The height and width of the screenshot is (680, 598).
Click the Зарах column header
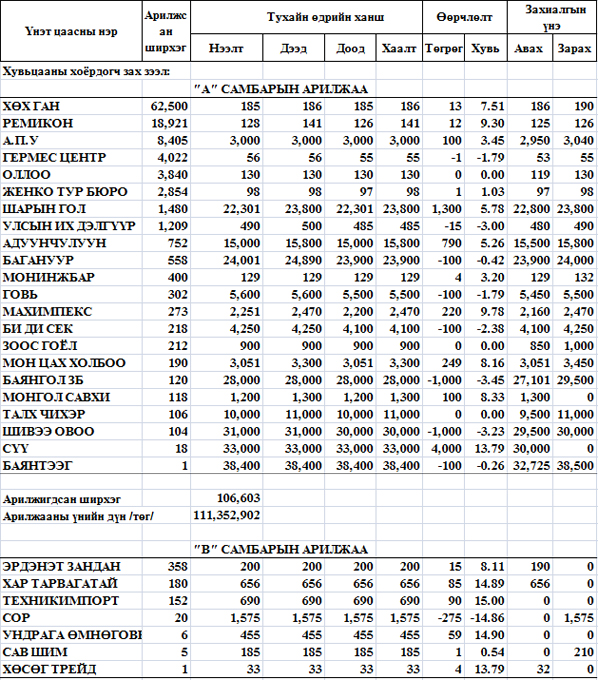click(575, 48)
